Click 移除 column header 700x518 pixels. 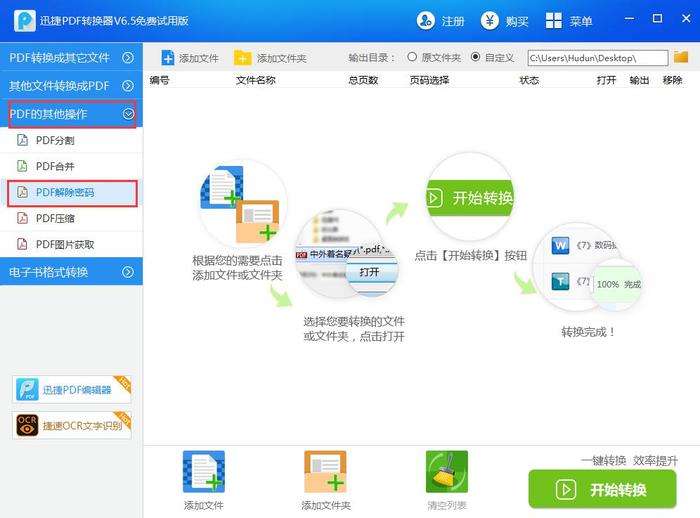coord(672,80)
